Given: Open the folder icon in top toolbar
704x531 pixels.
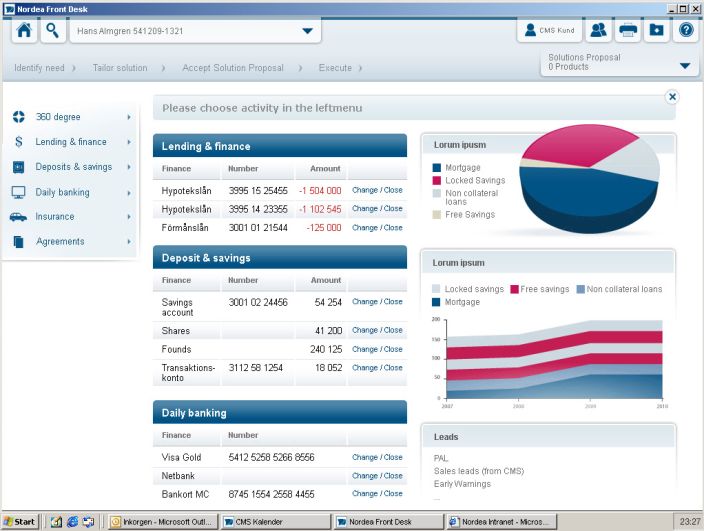Looking at the screenshot, I should 656,30.
